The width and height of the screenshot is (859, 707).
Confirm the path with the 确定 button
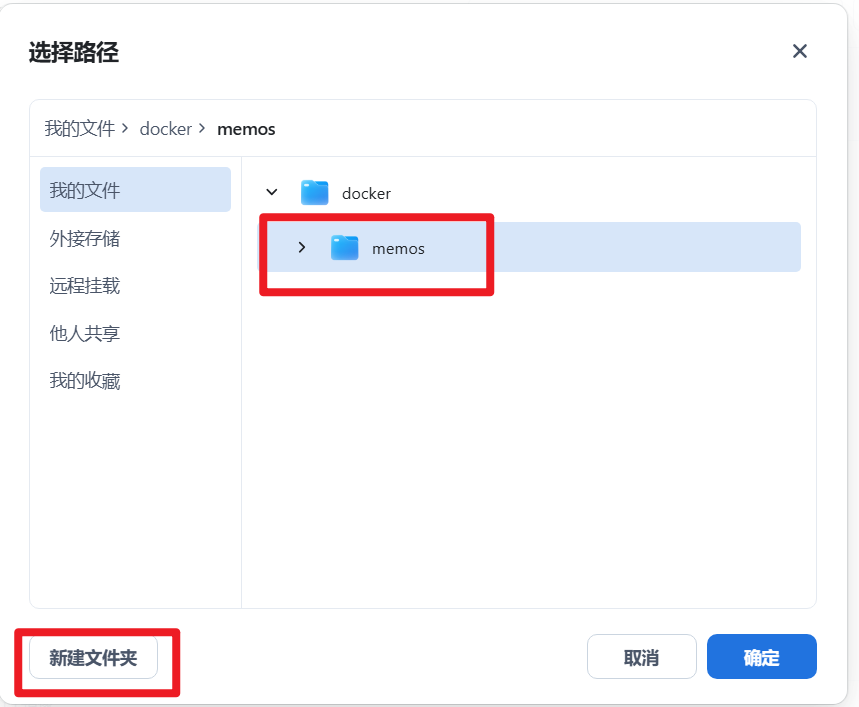pos(761,658)
